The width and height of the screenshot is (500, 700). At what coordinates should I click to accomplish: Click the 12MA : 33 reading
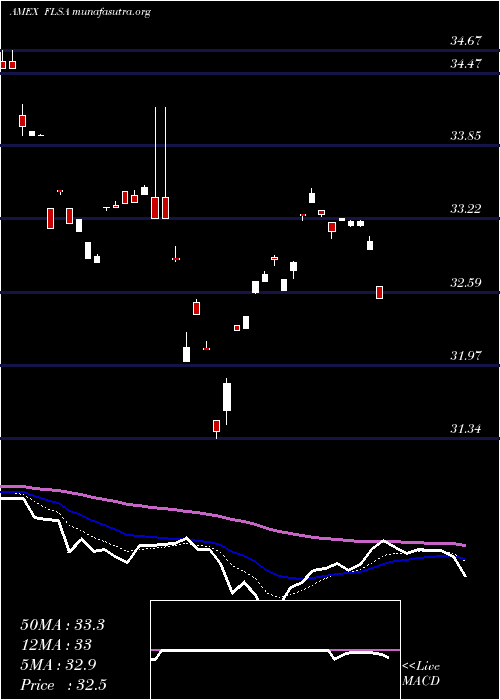pyautogui.click(x=56, y=645)
